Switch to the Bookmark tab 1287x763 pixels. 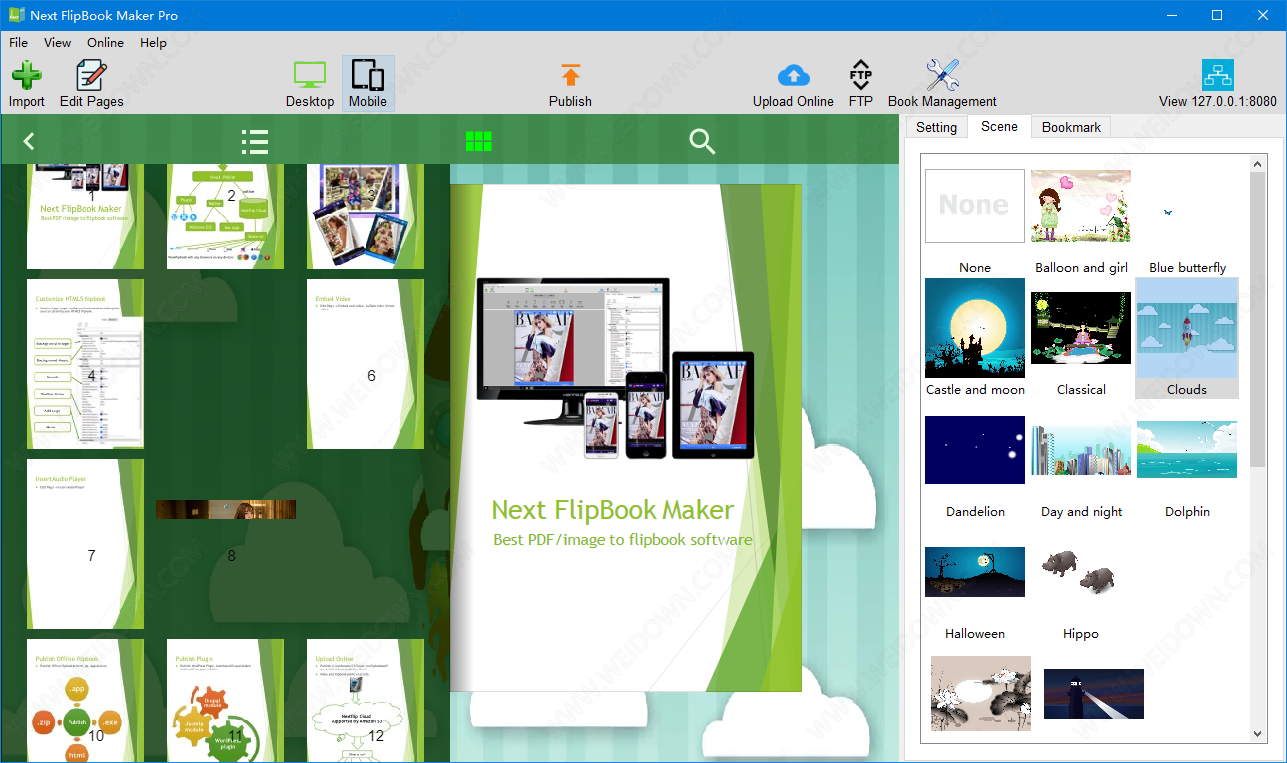tap(1071, 127)
